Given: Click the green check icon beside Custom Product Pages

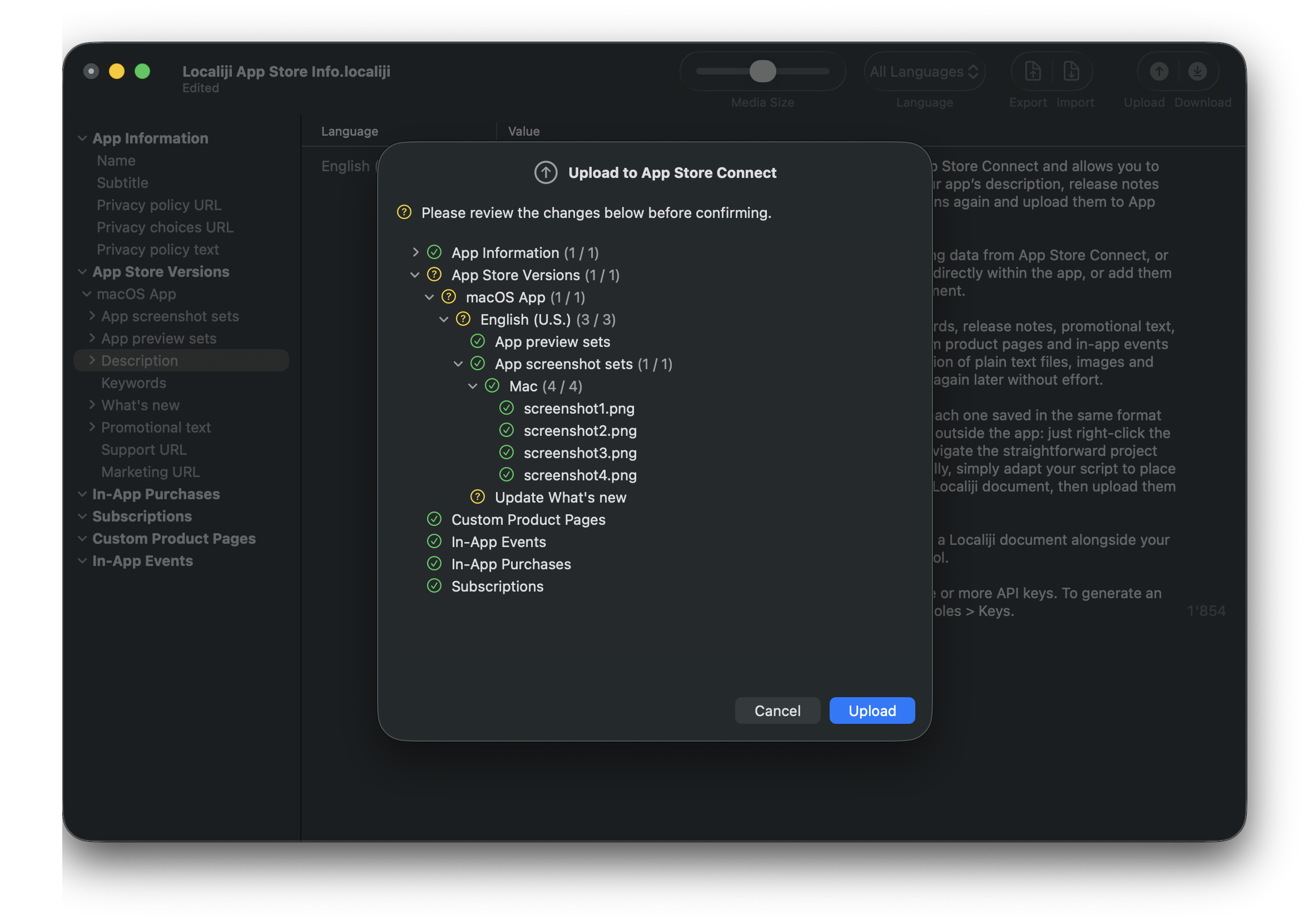Looking at the screenshot, I should click(434, 519).
